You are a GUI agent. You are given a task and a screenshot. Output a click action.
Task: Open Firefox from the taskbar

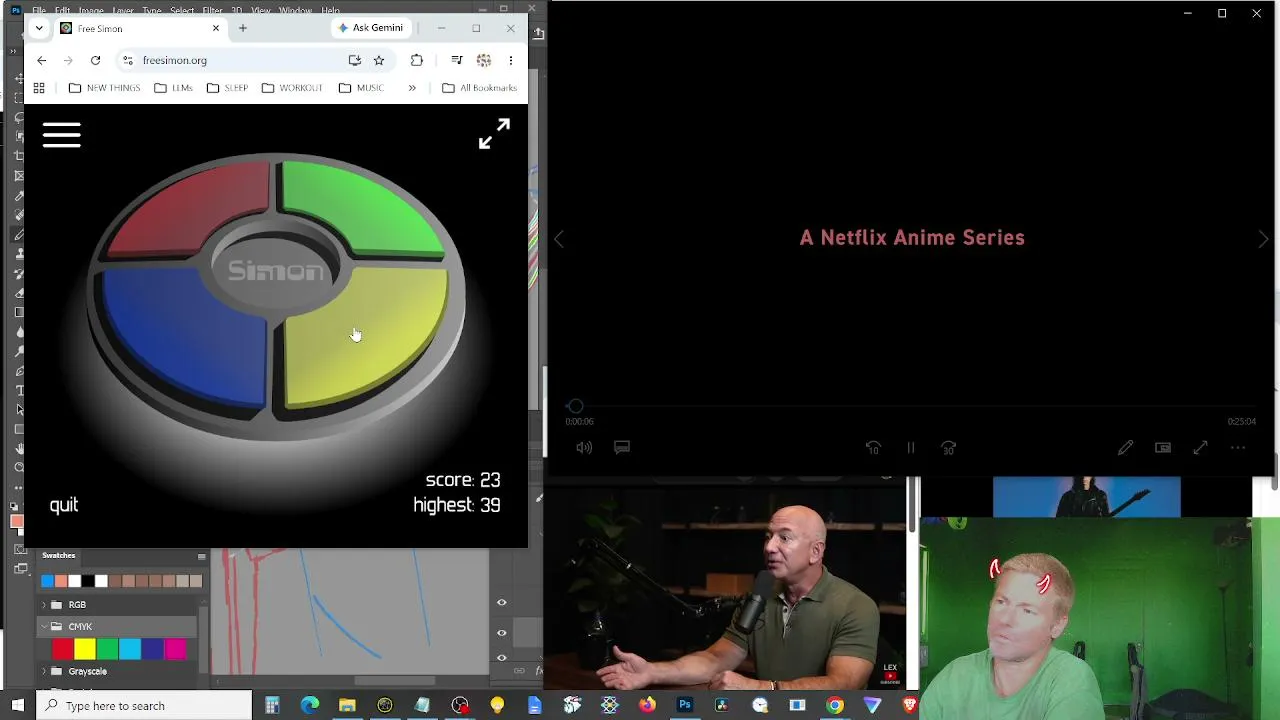[x=647, y=705]
